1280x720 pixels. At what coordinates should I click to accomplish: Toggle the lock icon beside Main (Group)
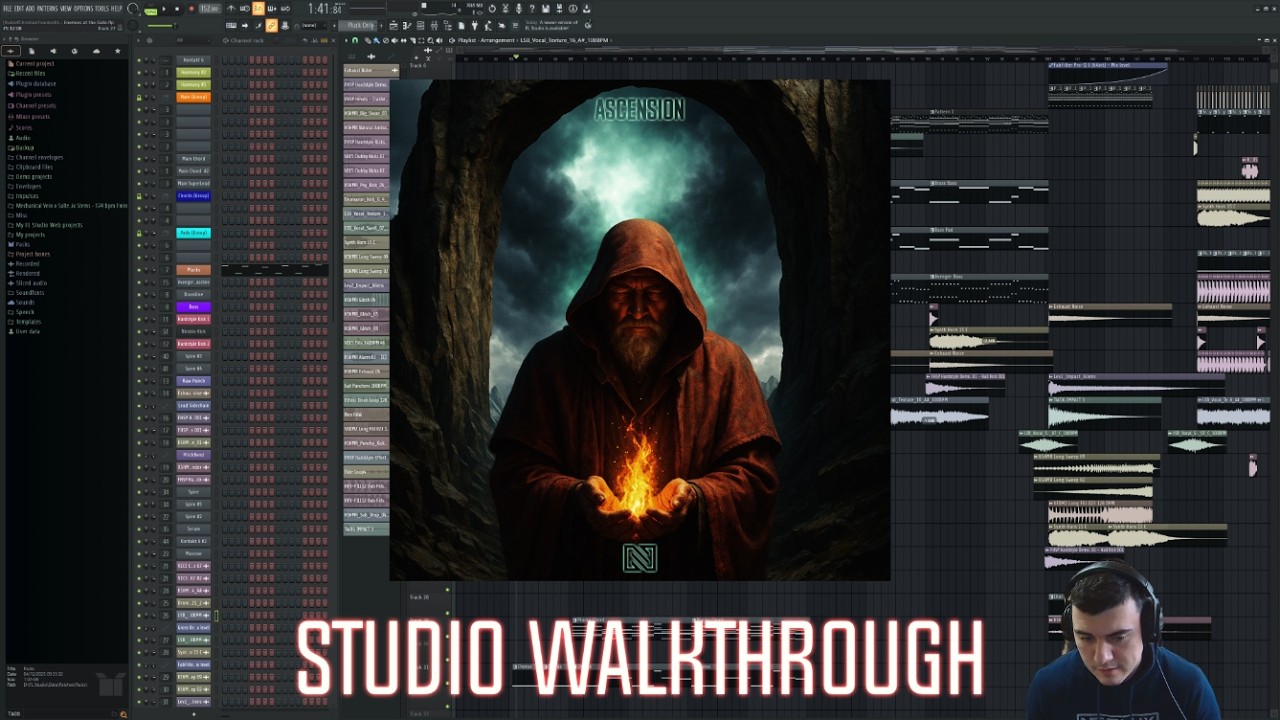139,97
